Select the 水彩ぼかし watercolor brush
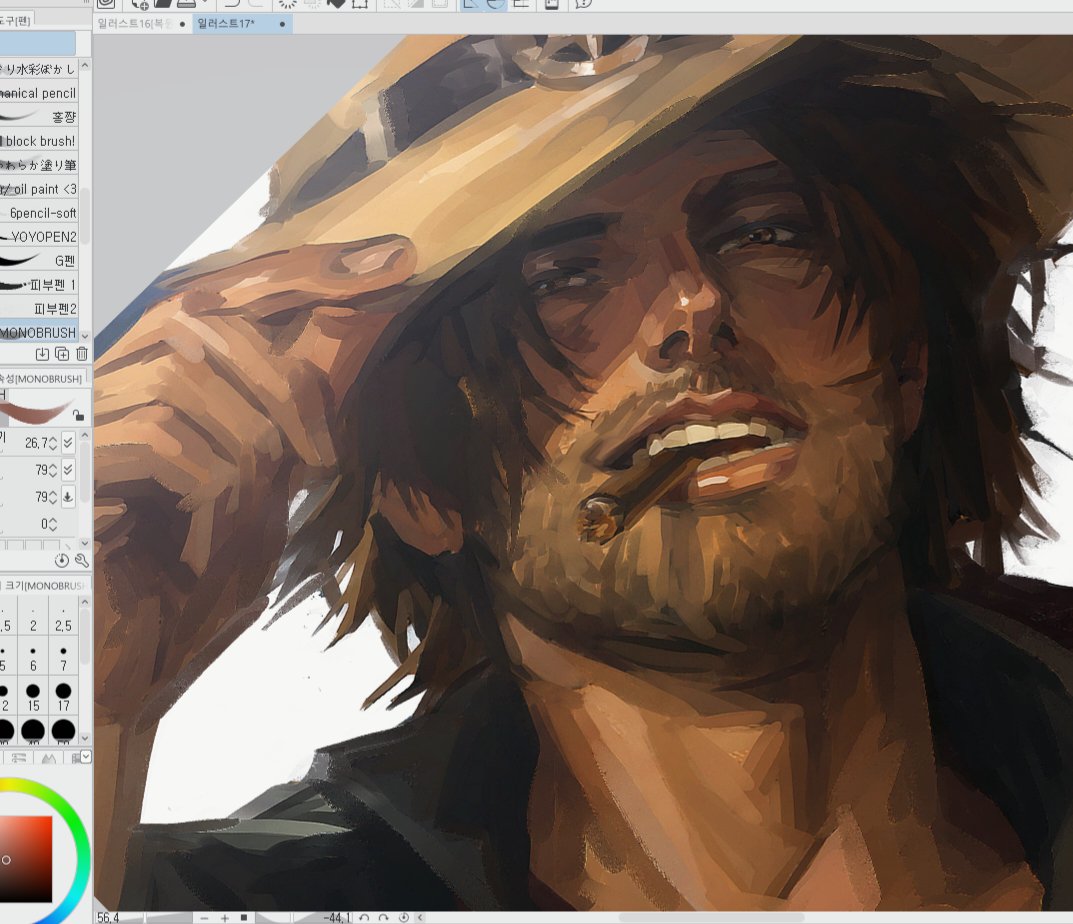Viewport: 1073px width, 924px height. point(39,69)
